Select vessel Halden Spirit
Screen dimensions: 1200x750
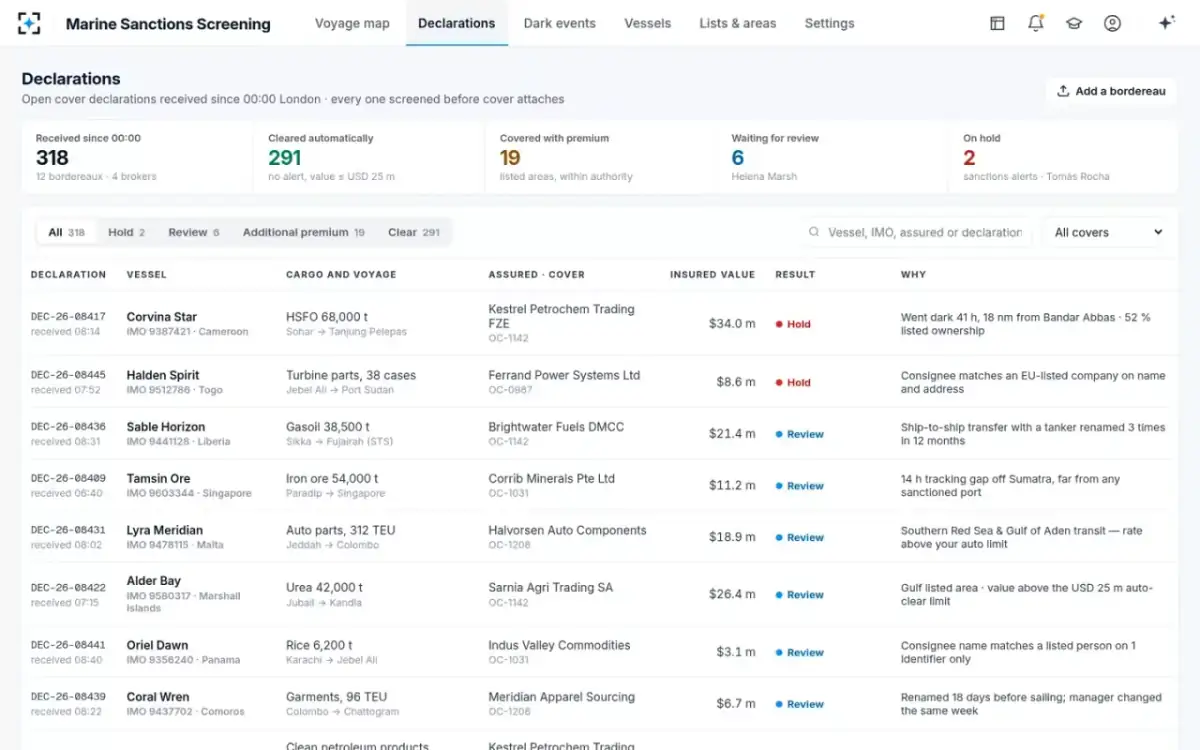pyautogui.click(x=163, y=375)
